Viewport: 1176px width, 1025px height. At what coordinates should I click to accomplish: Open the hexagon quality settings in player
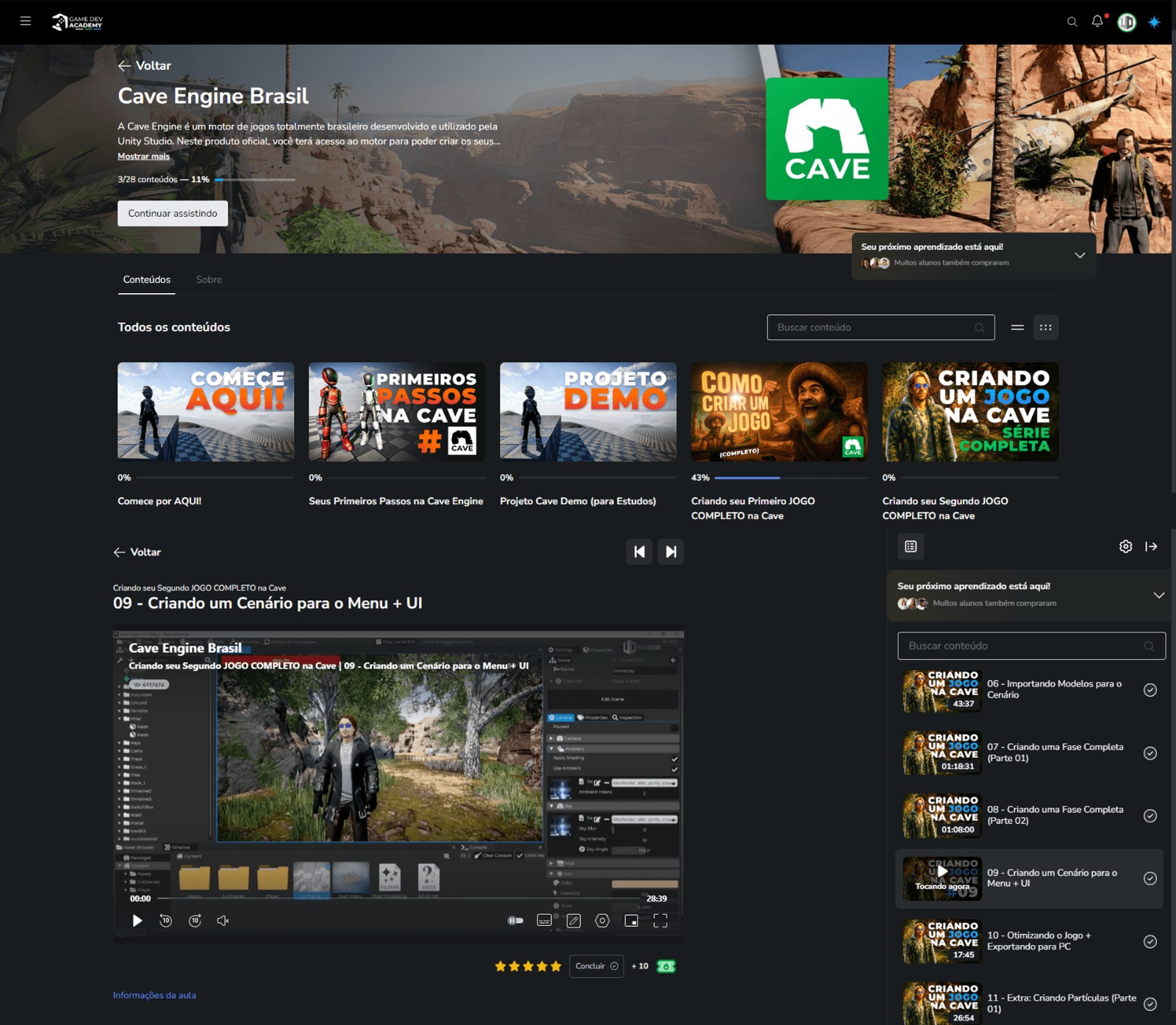602,921
